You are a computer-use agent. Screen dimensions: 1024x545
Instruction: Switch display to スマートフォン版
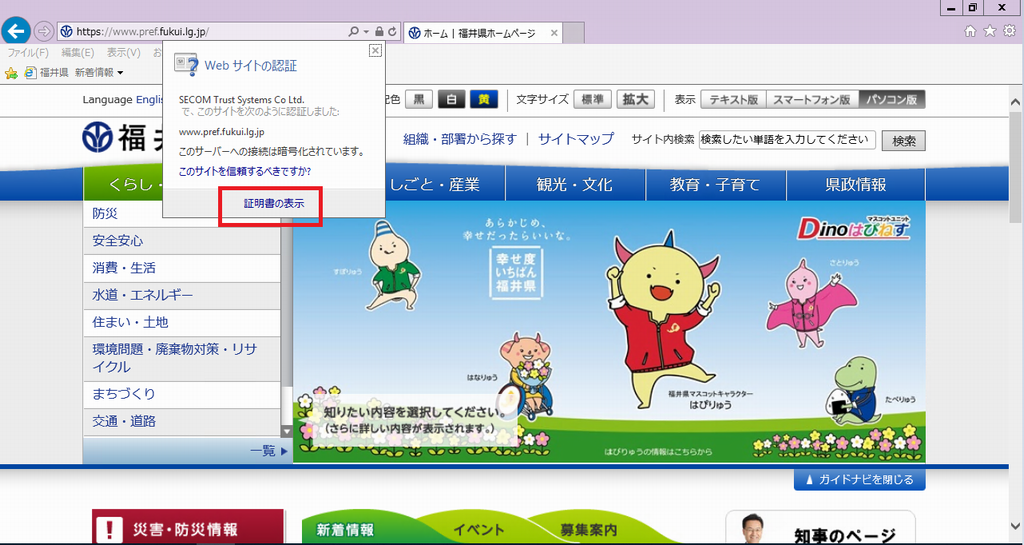(x=812, y=99)
